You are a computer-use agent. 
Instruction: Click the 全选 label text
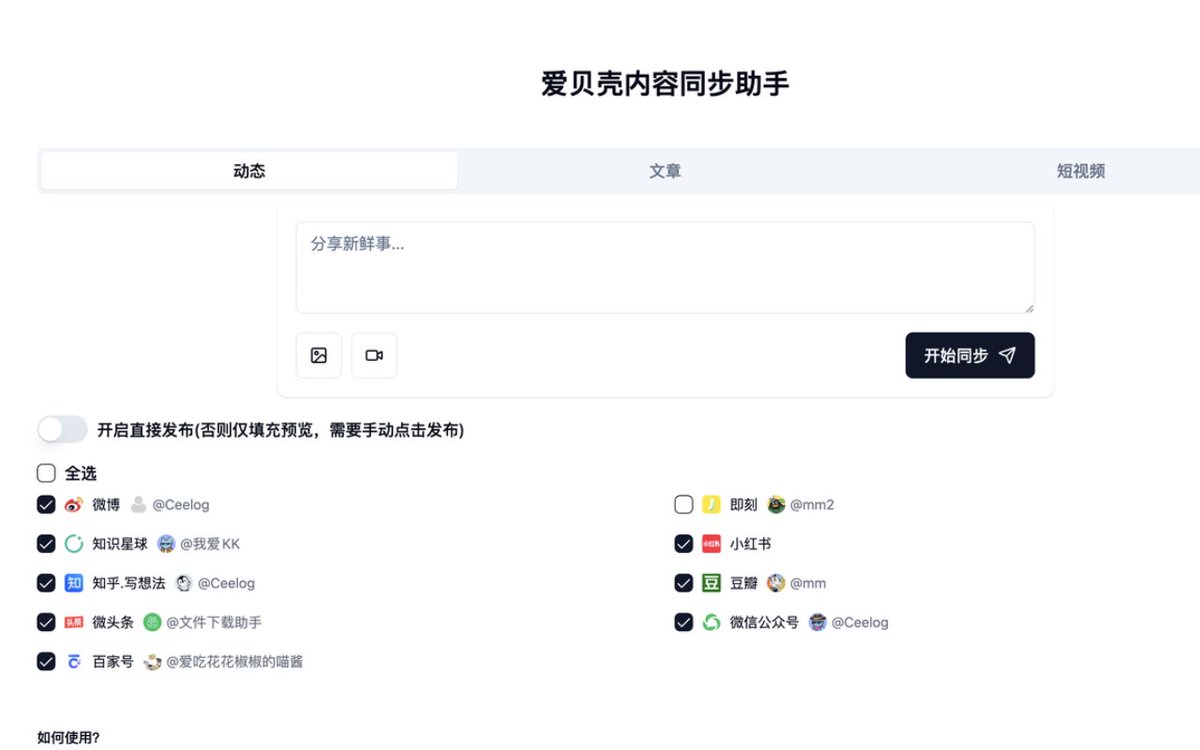click(81, 473)
